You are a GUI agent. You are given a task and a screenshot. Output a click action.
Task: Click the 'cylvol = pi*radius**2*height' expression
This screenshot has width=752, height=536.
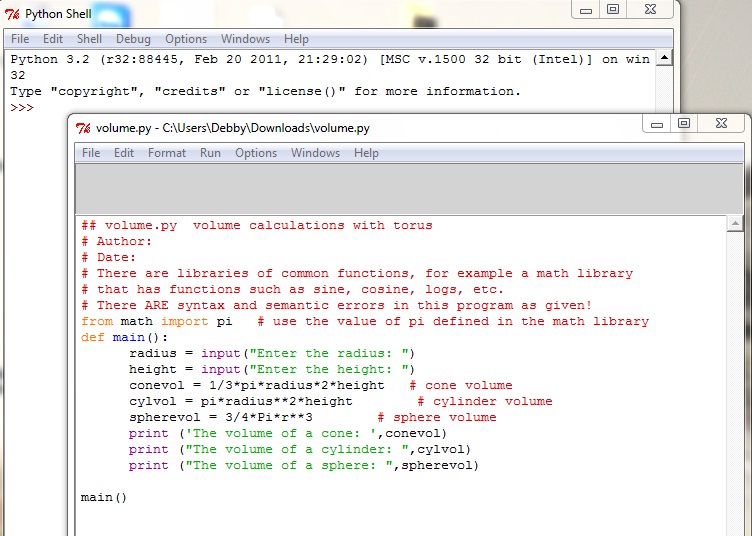(x=240, y=401)
